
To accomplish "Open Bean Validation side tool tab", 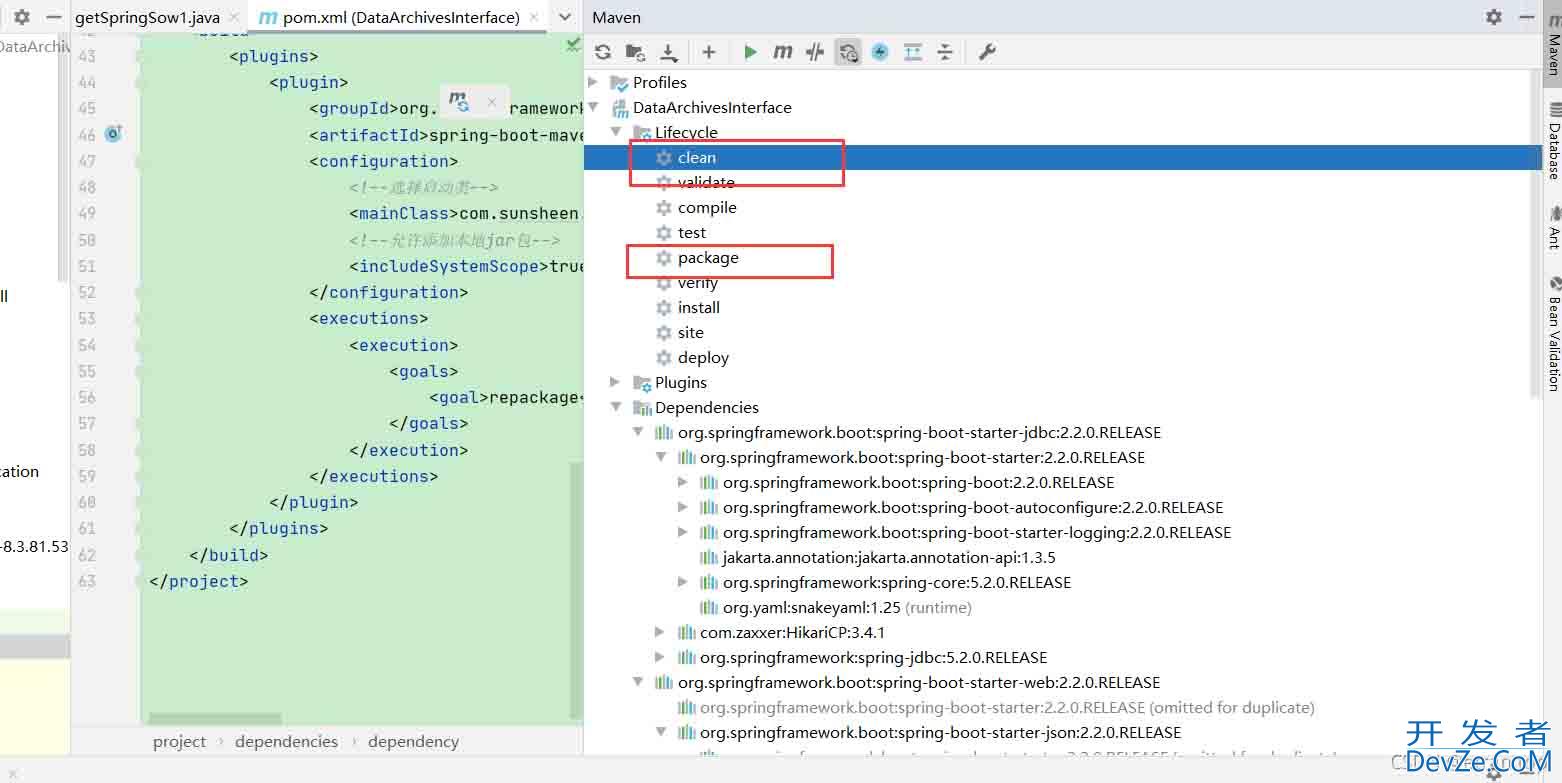I will pos(1553,333).
